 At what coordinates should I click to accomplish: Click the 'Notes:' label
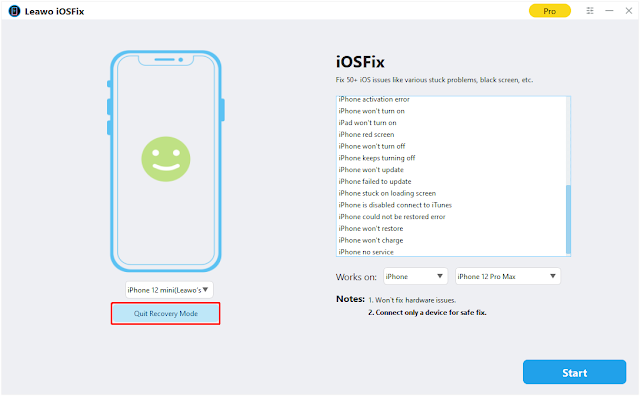(350, 299)
